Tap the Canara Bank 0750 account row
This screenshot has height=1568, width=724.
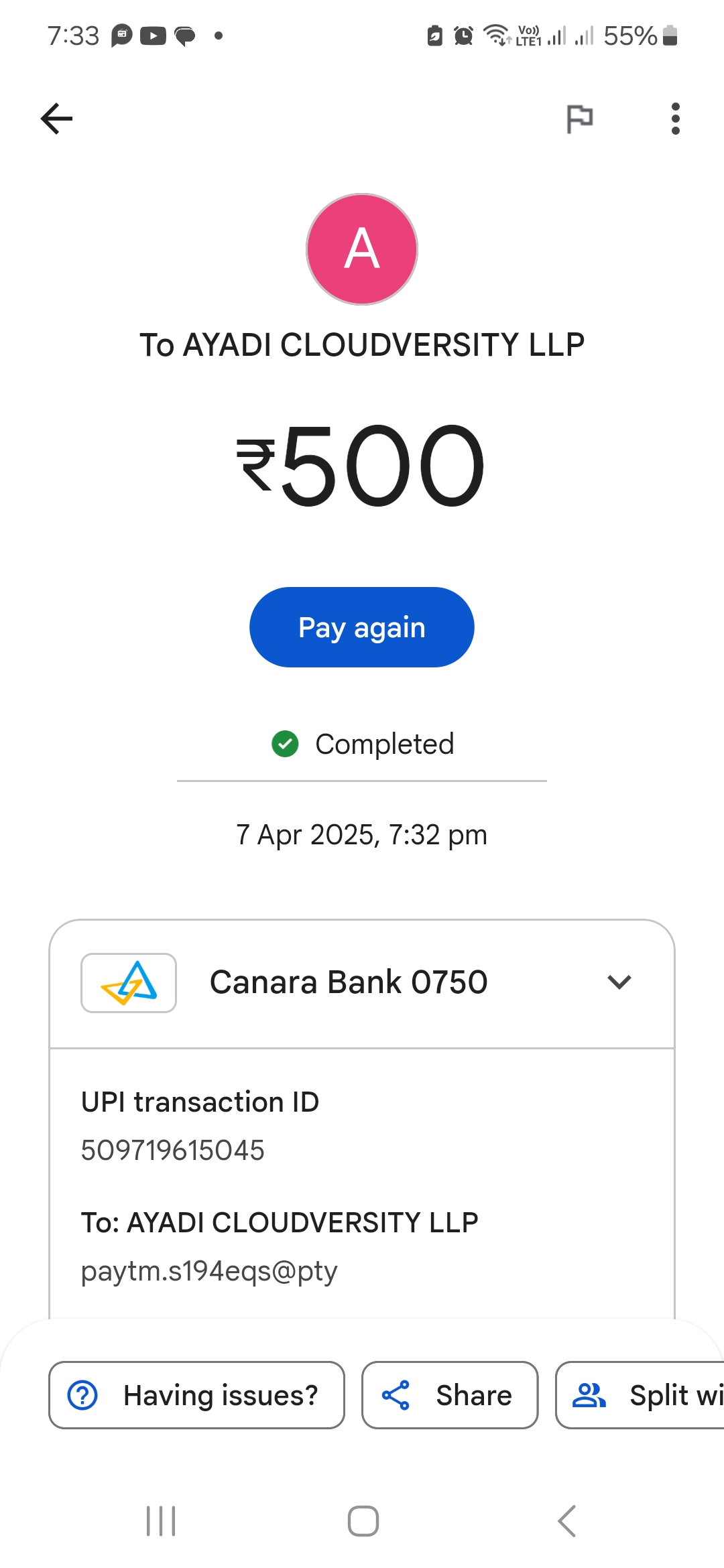(349, 982)
